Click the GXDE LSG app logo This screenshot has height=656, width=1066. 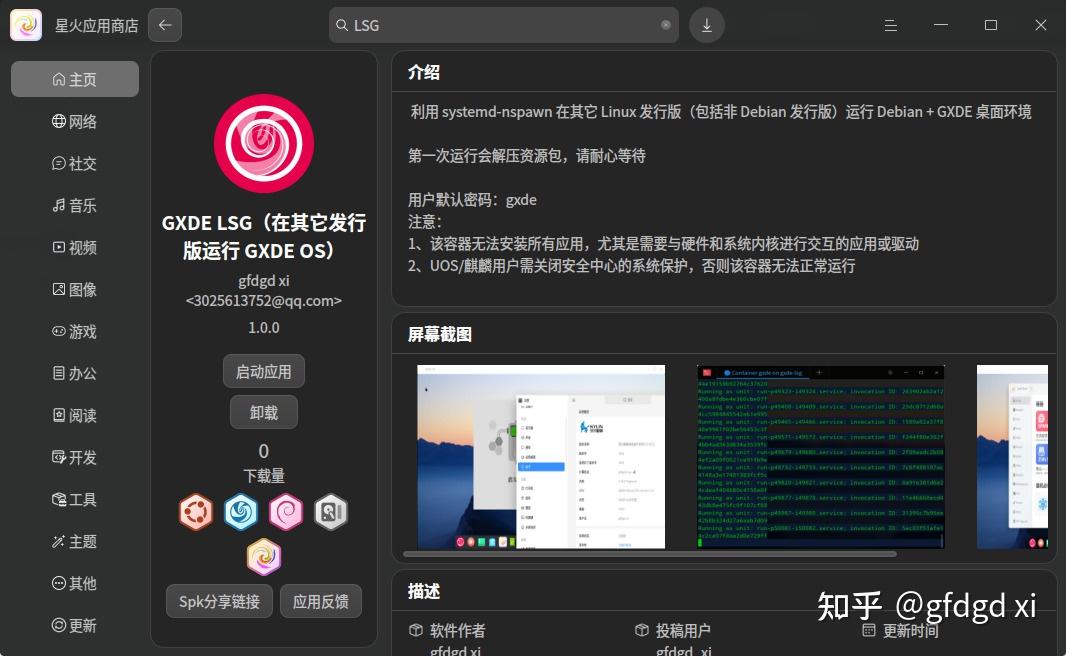[263, 142]
